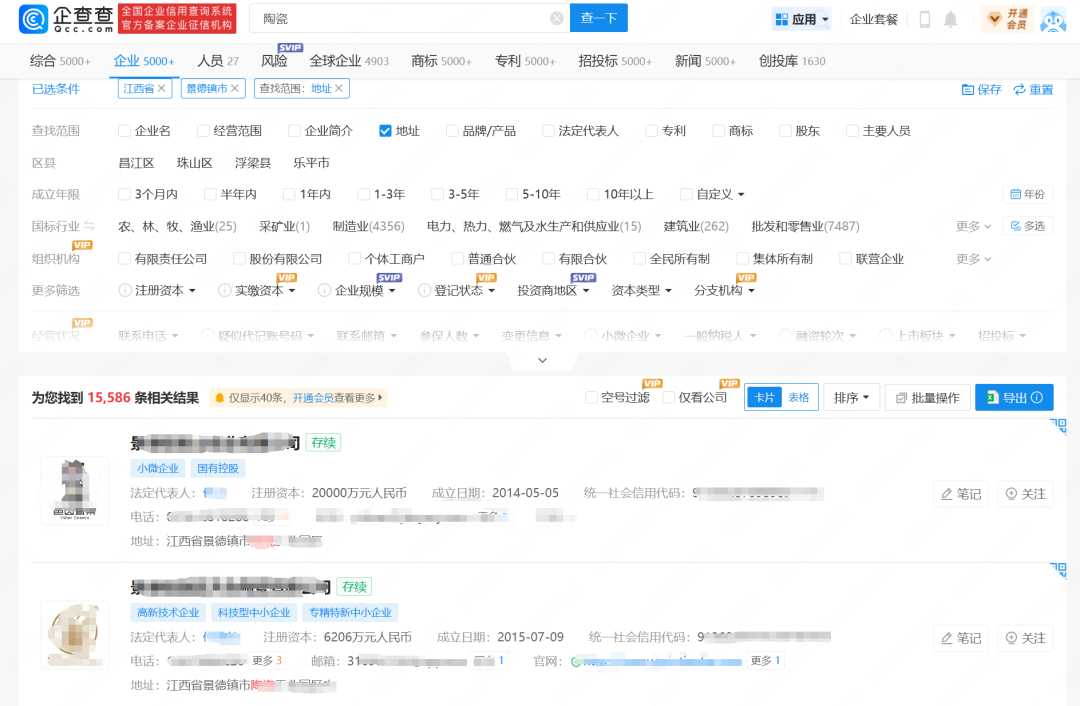Collapse the filter panel chevron
Screen dimensions: 1080x706
pyautogui.click(x=543, y=360)
